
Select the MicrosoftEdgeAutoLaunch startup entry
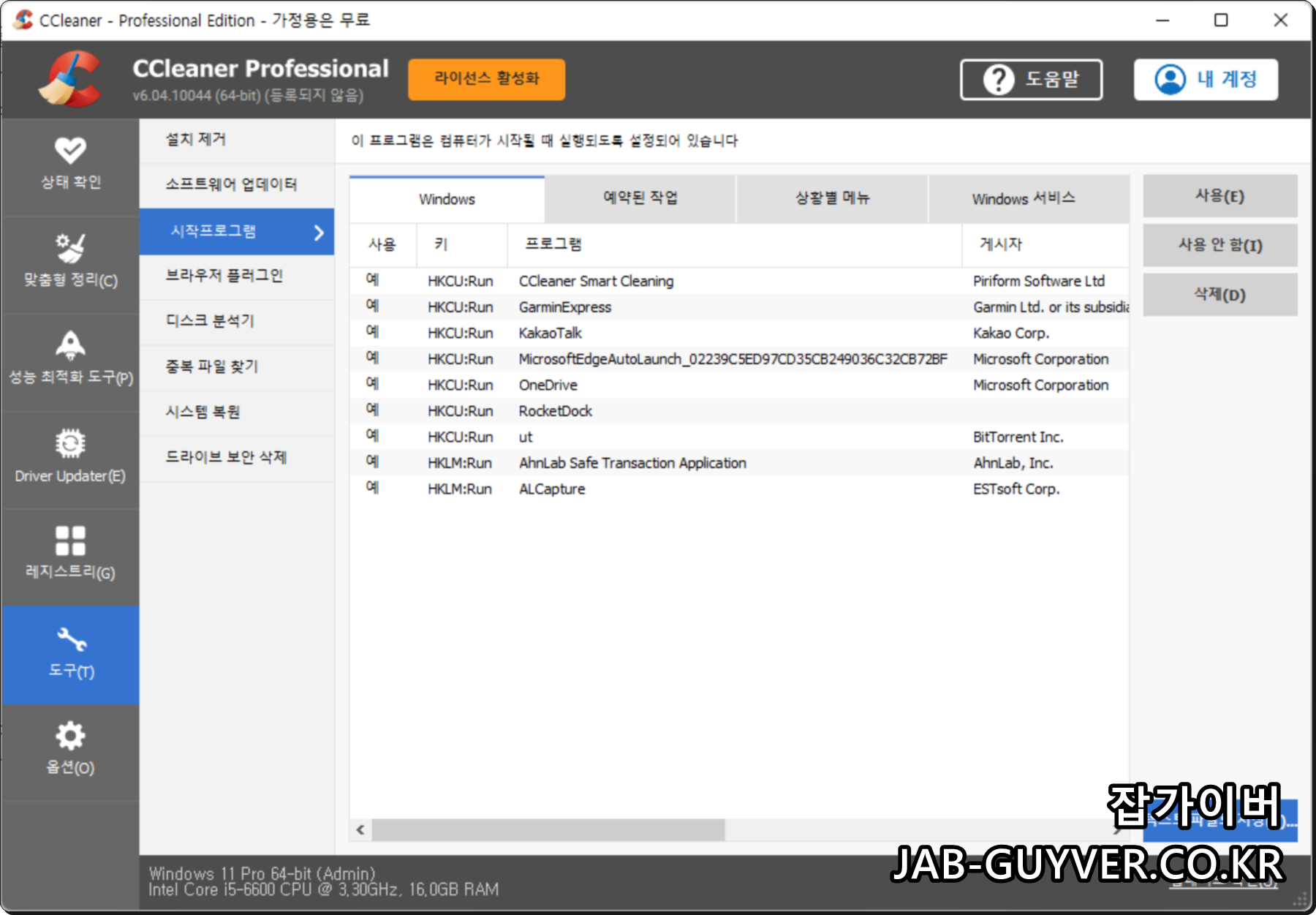tap(739, 359)
